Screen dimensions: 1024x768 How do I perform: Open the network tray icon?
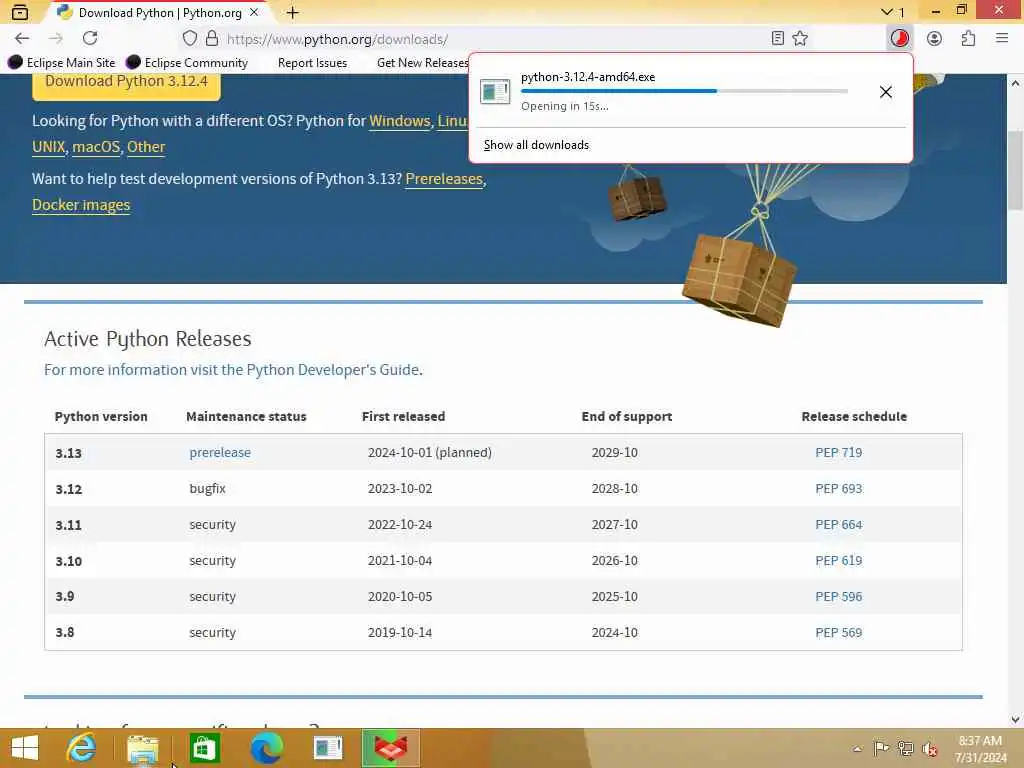(905, 748)
